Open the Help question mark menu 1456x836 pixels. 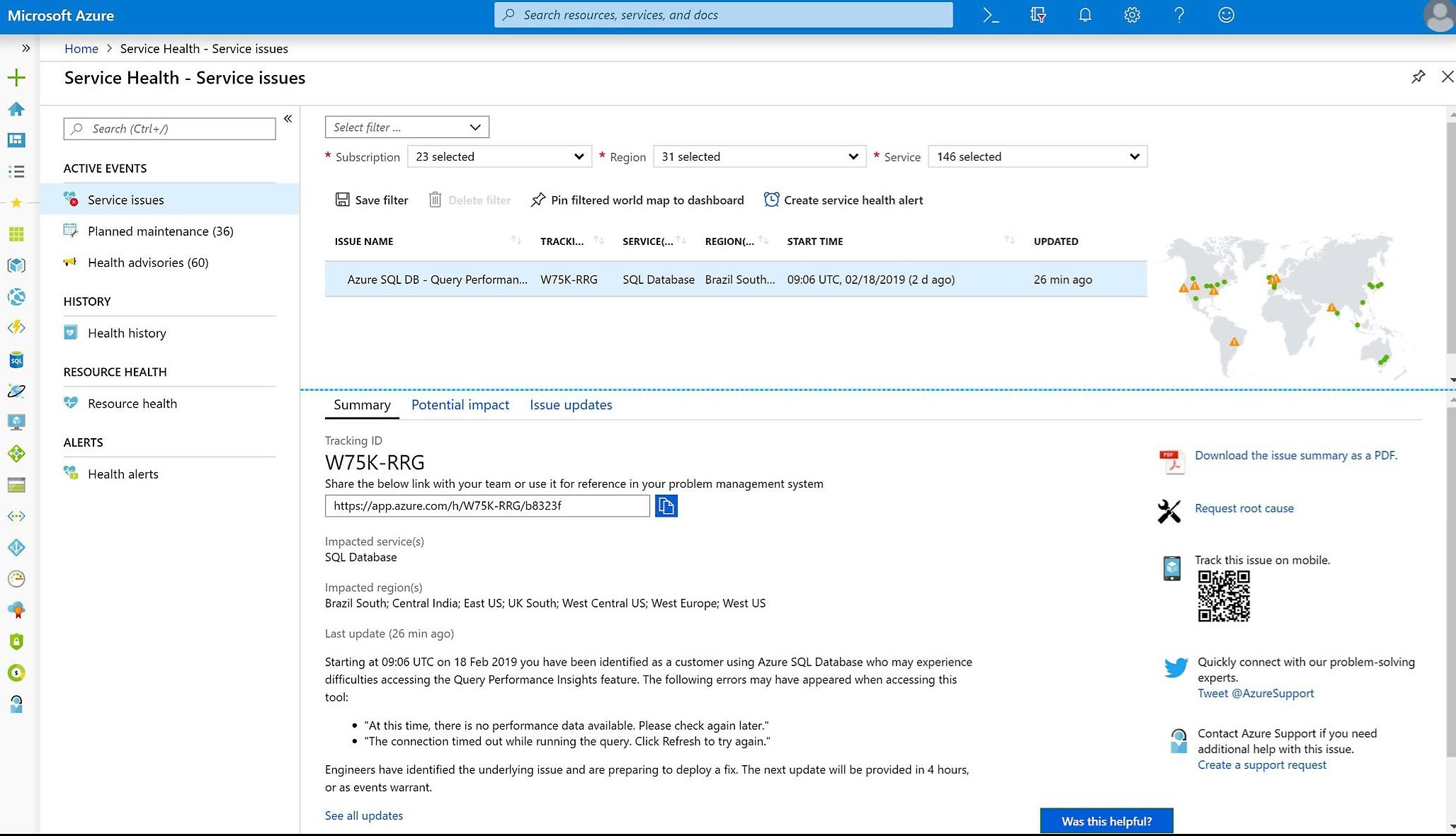pos(1179,15)
